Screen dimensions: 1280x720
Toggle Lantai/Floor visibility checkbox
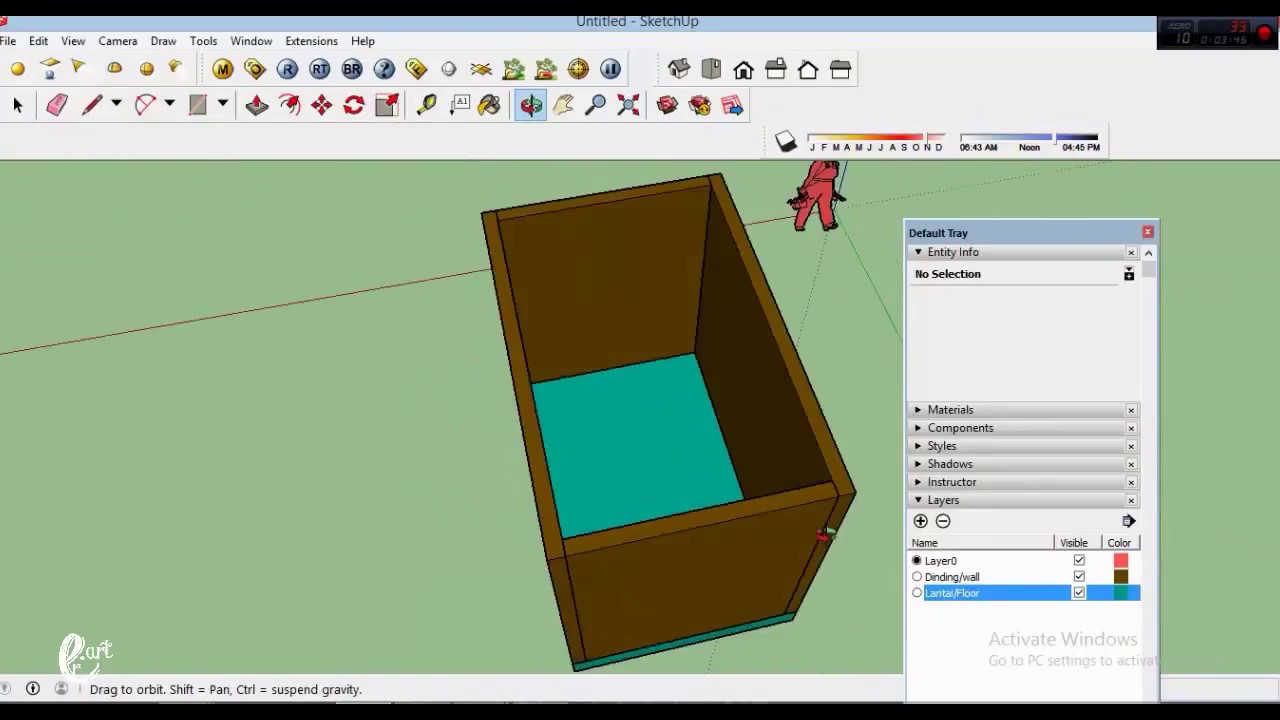tap(1079, 593)
